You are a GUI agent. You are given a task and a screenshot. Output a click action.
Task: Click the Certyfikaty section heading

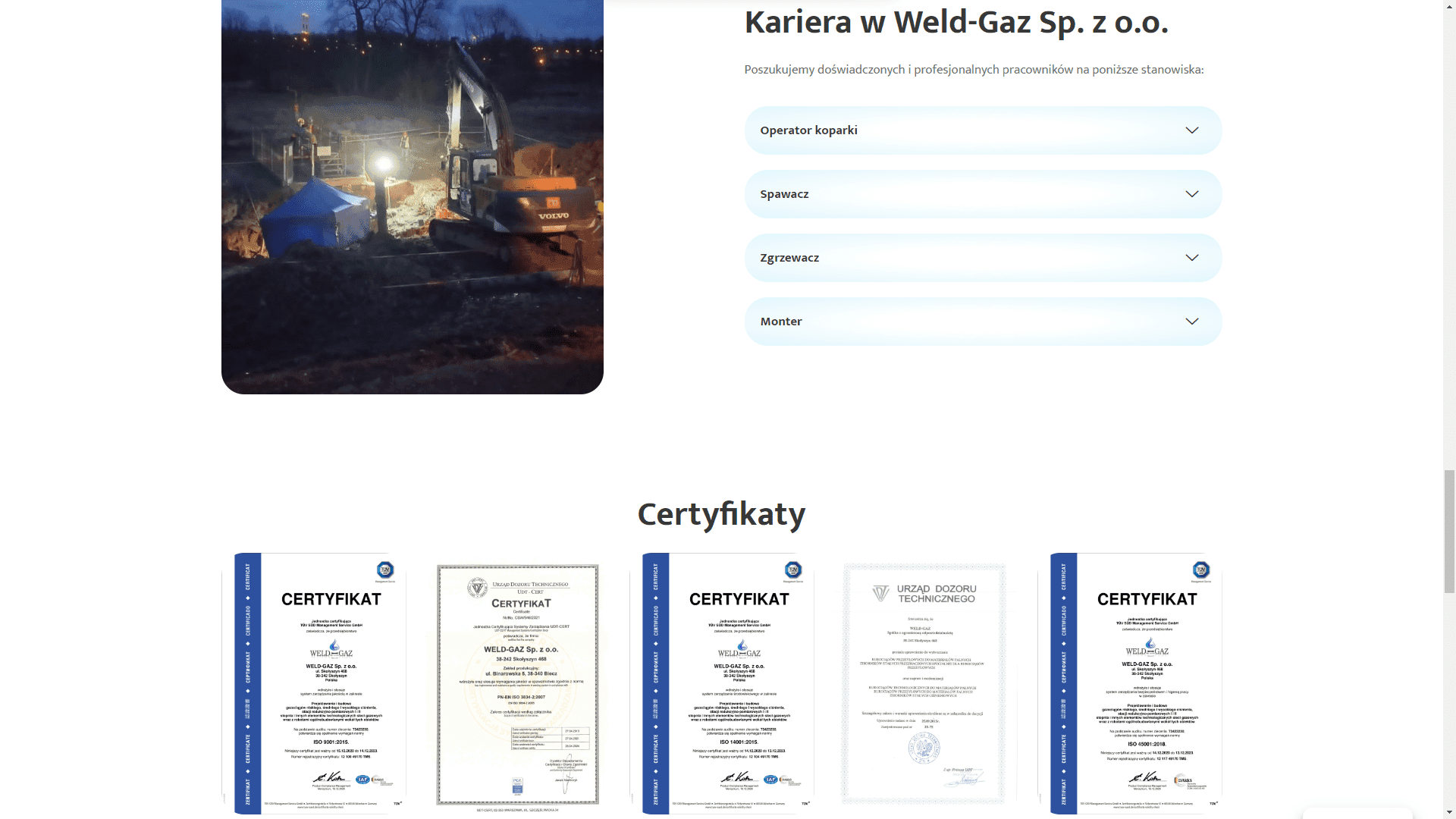tap(721, 514)
